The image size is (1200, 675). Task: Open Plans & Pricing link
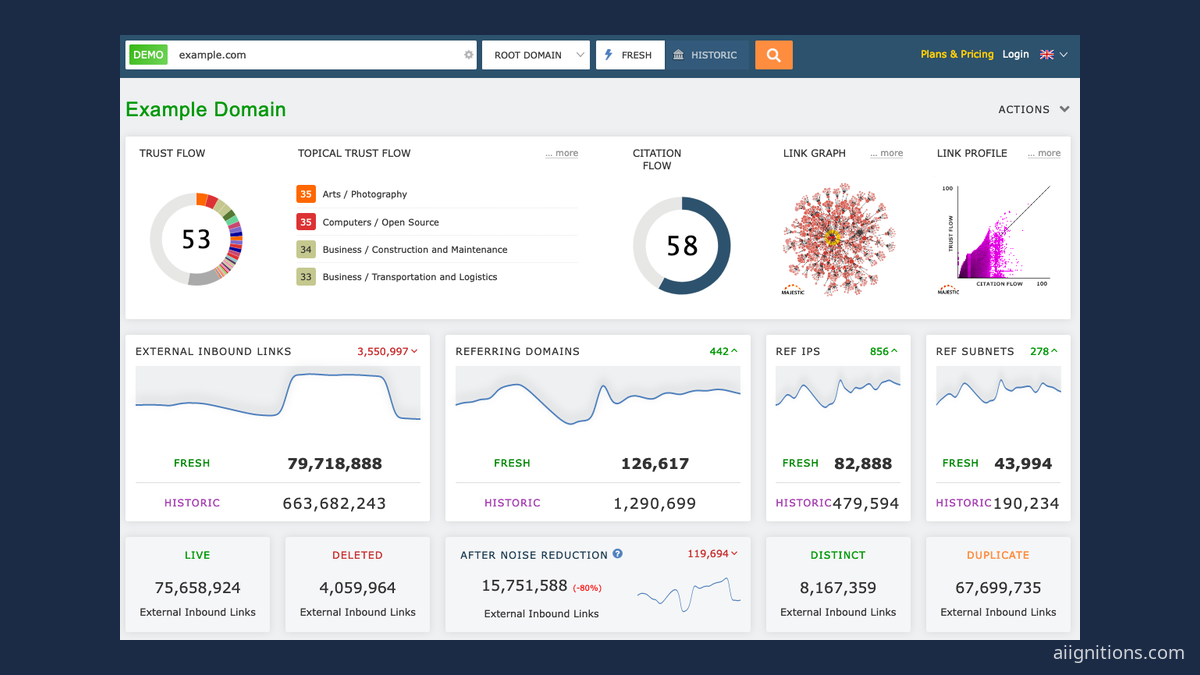pos(957,54)
